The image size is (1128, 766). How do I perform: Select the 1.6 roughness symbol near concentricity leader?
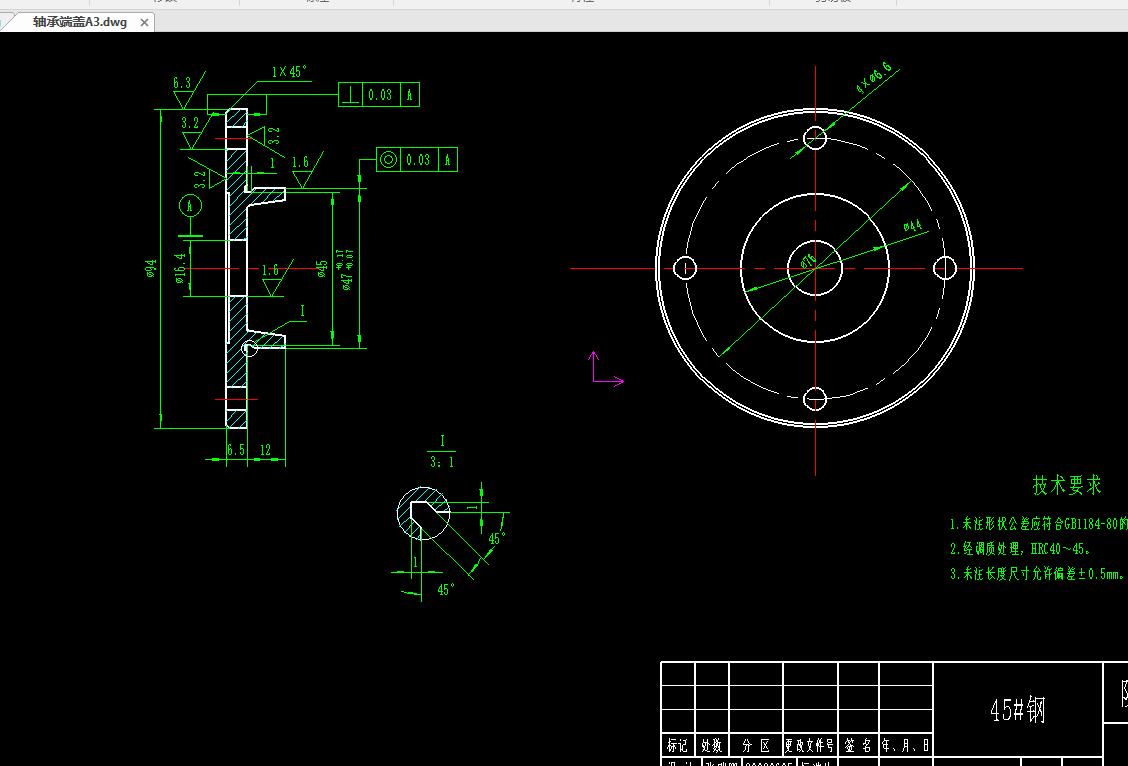click(x=306, y=170)
